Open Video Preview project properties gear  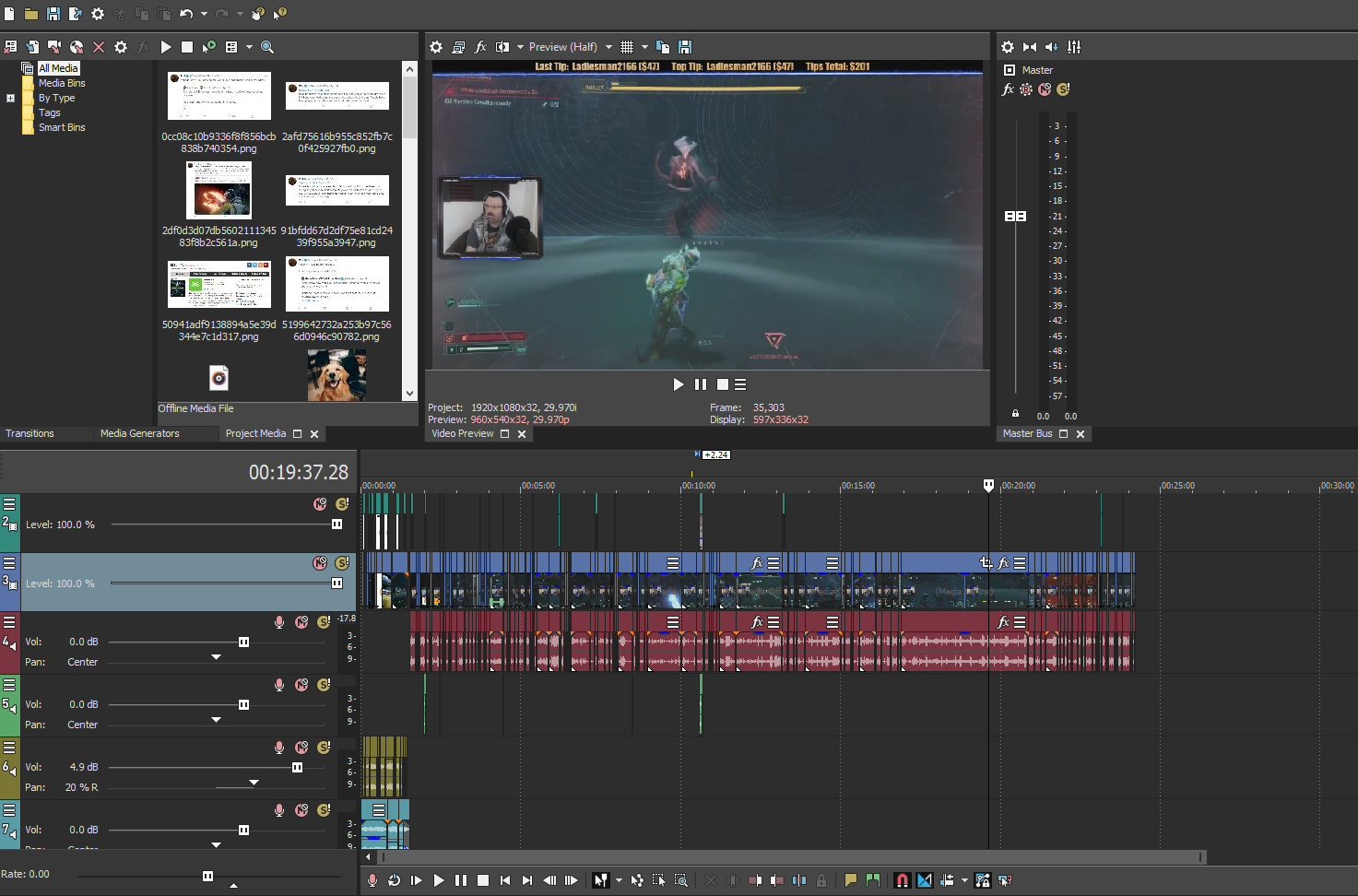436,47
